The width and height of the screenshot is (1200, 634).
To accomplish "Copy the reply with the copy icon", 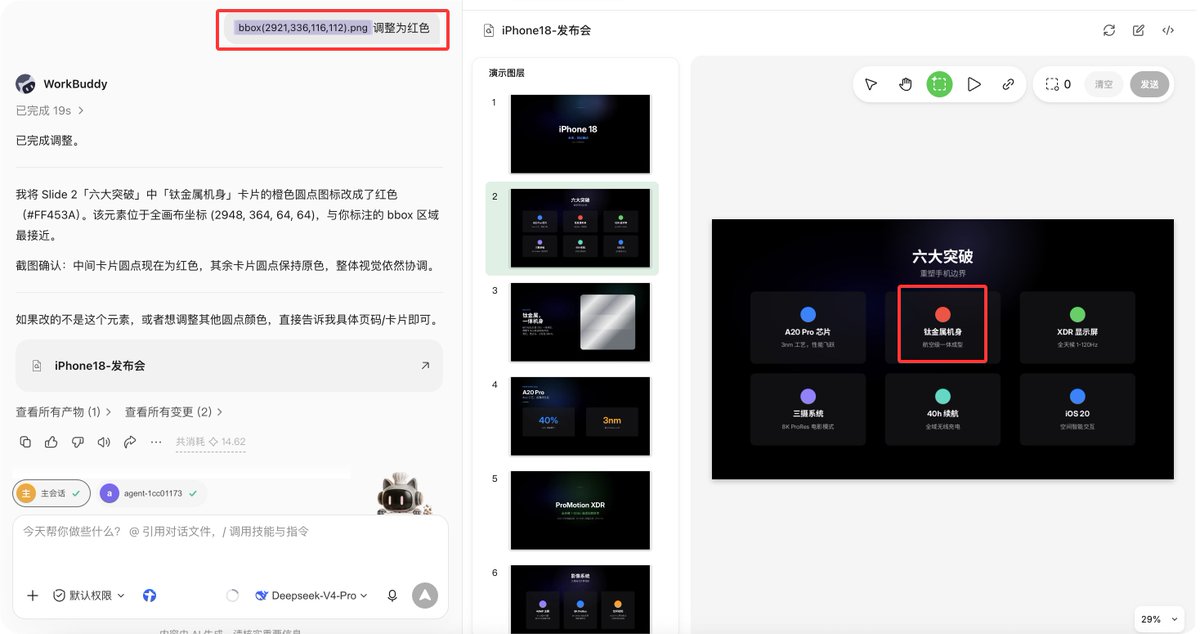I will click(25, 442).
